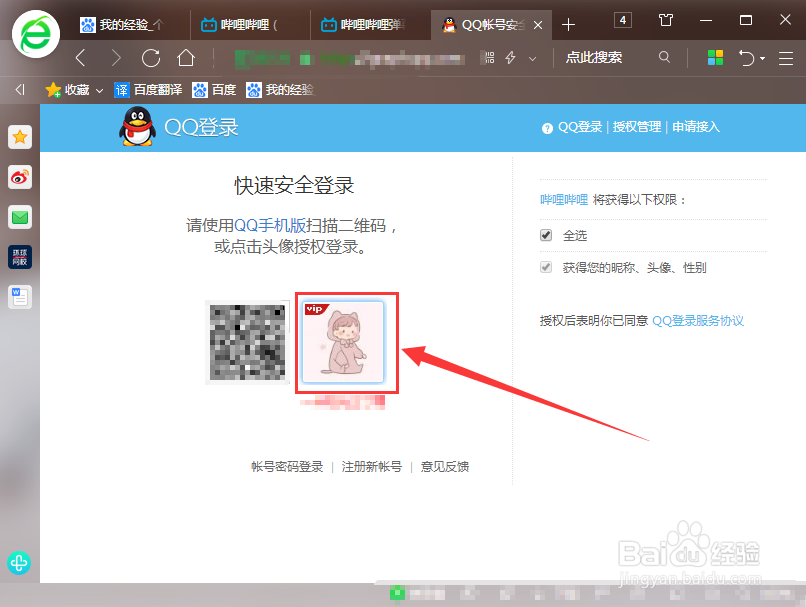
Task: Open the QQ登录服务协议 link
Action: [x=698, y=321]
